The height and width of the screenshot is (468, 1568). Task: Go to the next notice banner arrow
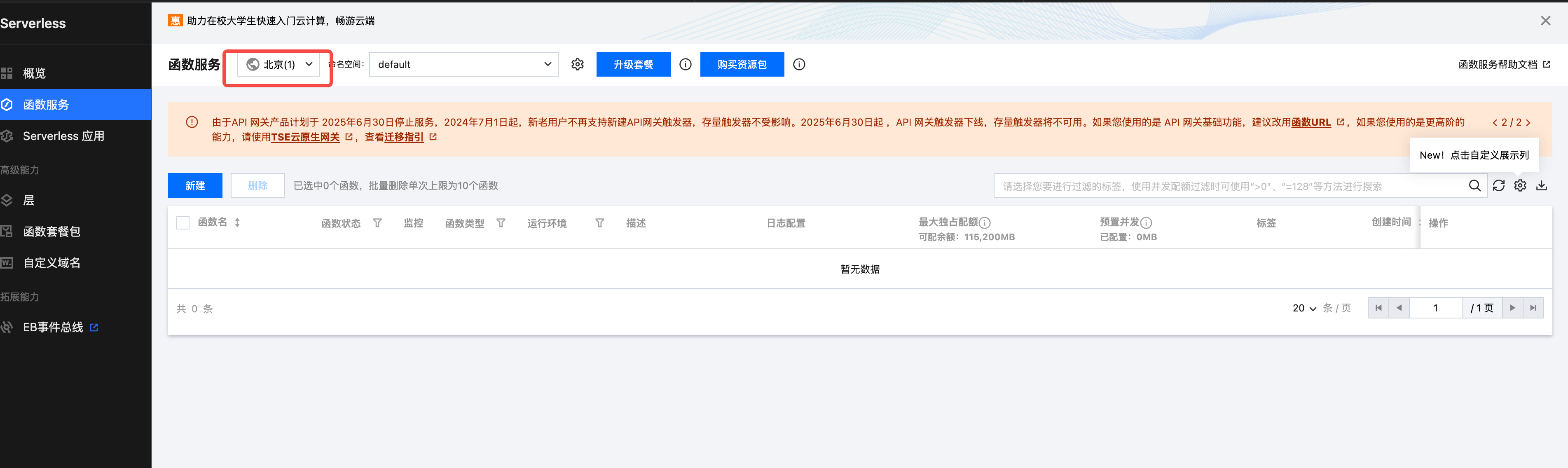[x=1527, y=122]
